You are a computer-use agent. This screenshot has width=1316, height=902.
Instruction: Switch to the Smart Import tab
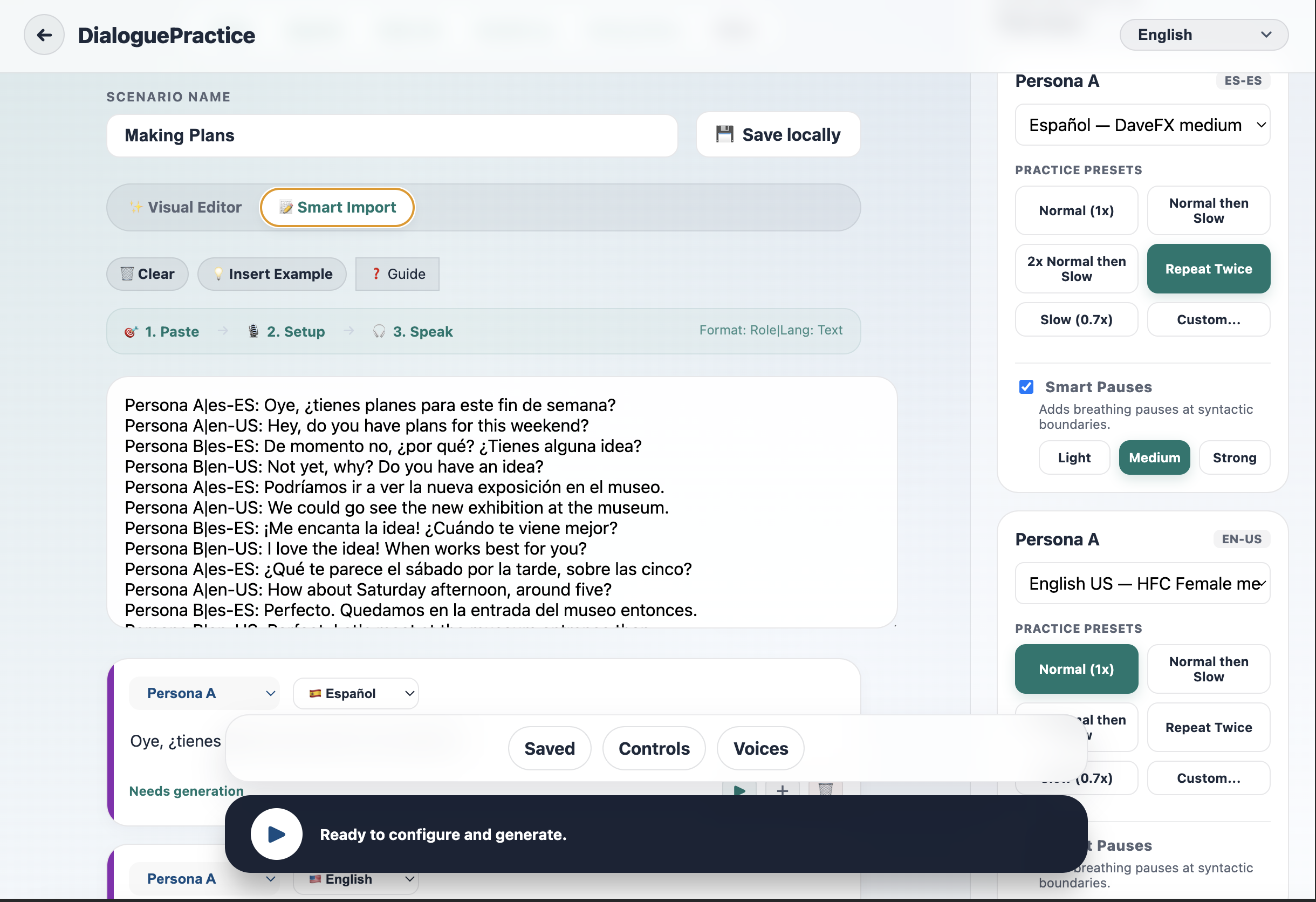point(338,207)
